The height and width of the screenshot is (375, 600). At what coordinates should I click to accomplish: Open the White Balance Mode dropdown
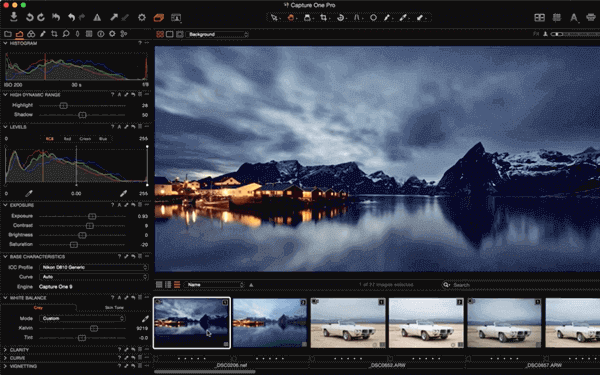click(82, 318)
